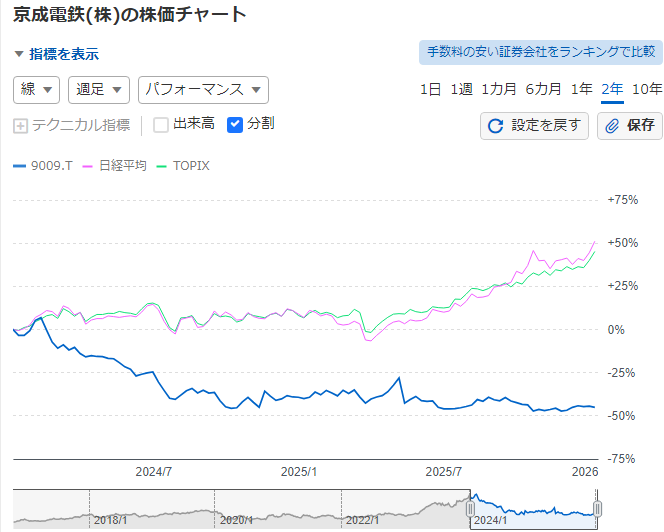Screen dimensions: 664x532
Task: Click the 2025/1 x-axis label
Action: (299, 472)
